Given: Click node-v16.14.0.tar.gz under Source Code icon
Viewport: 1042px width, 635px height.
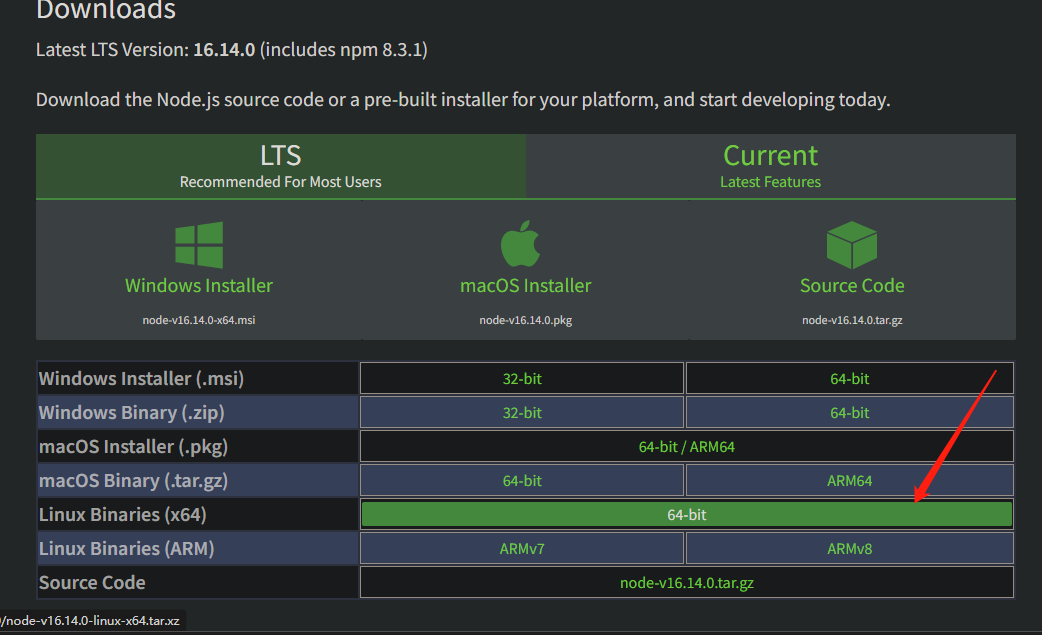Looking at the screenshot, I should tap(852, 320).
